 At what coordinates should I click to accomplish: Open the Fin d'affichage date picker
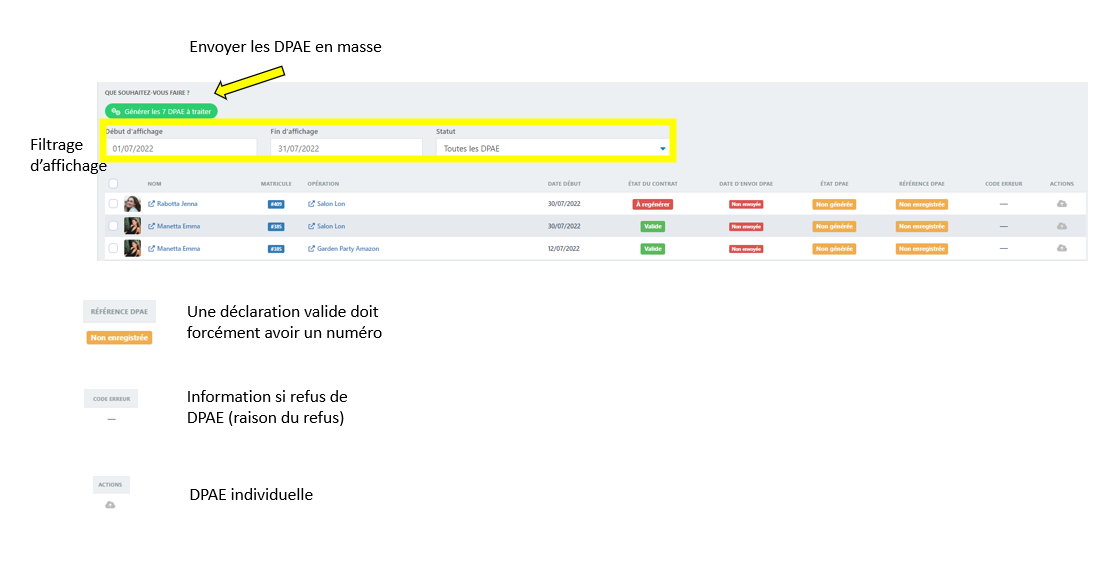[346, 148]
